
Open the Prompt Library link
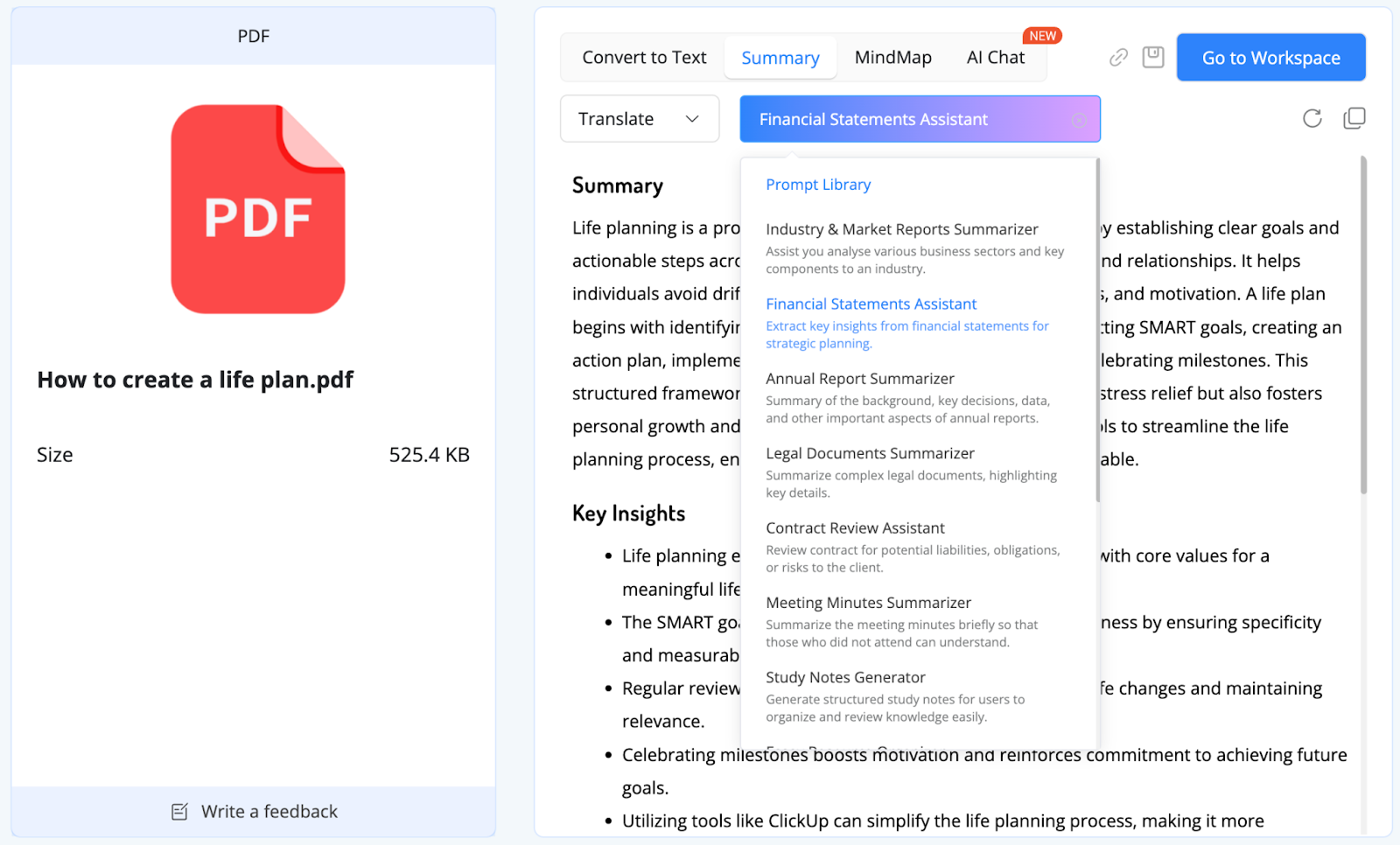817,184
